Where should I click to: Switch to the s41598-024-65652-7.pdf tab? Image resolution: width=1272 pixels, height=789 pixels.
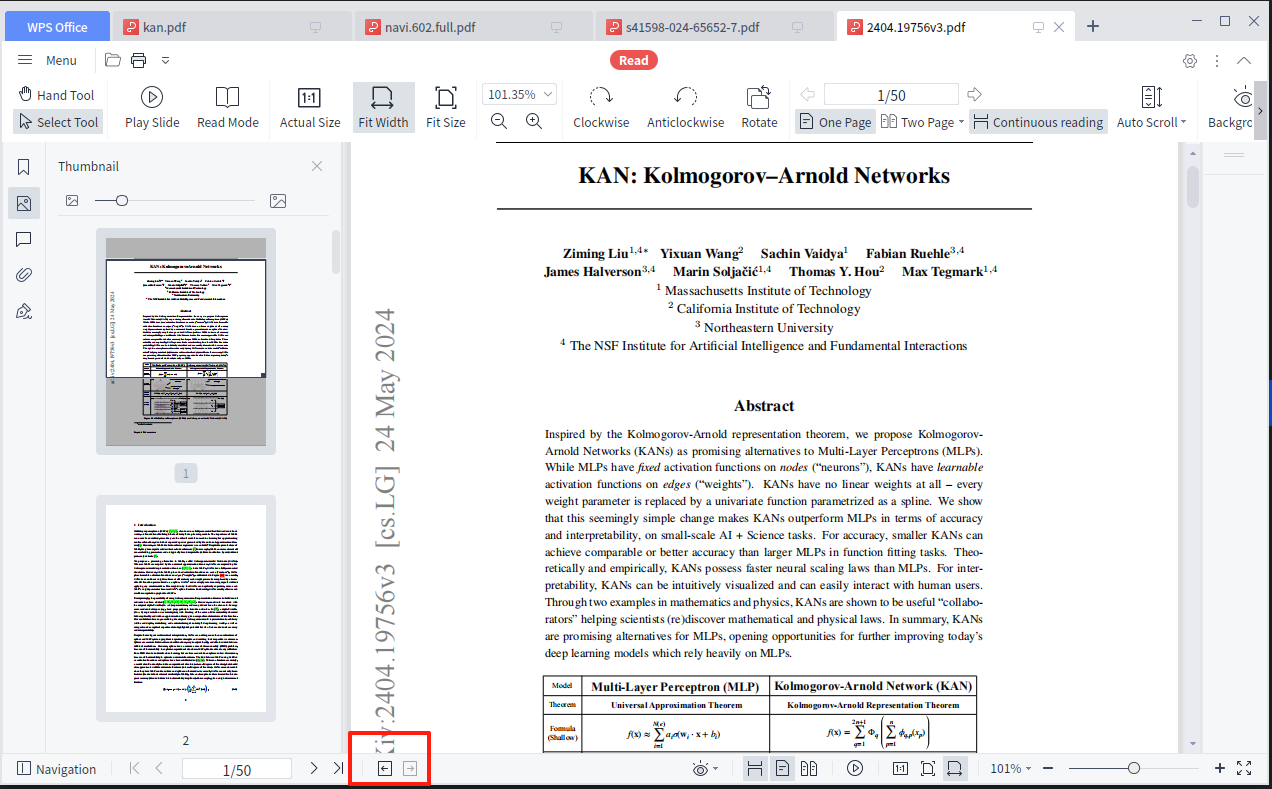[x=714, y=27]
